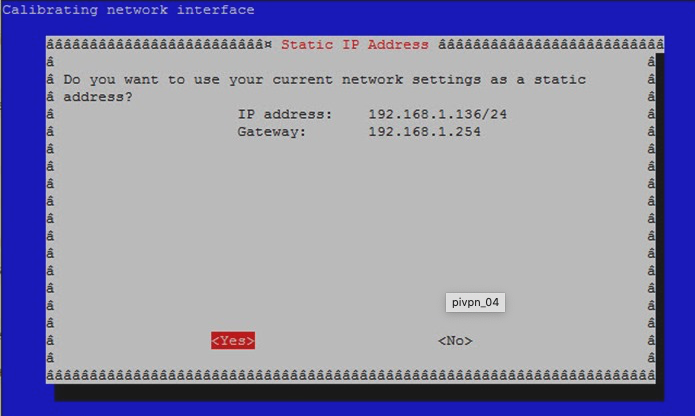Click the pivpn_04 tooltip label

tap(475, 302)
